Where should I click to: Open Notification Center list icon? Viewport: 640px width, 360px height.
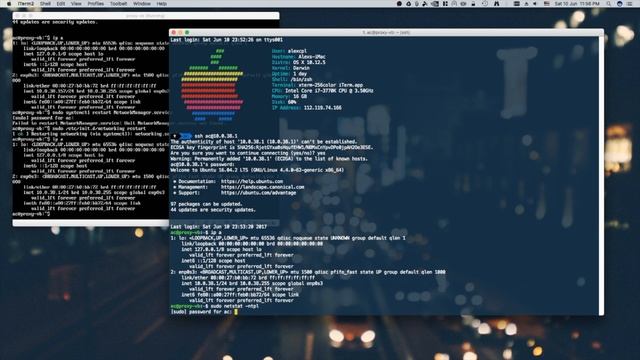tap(630, 4)
